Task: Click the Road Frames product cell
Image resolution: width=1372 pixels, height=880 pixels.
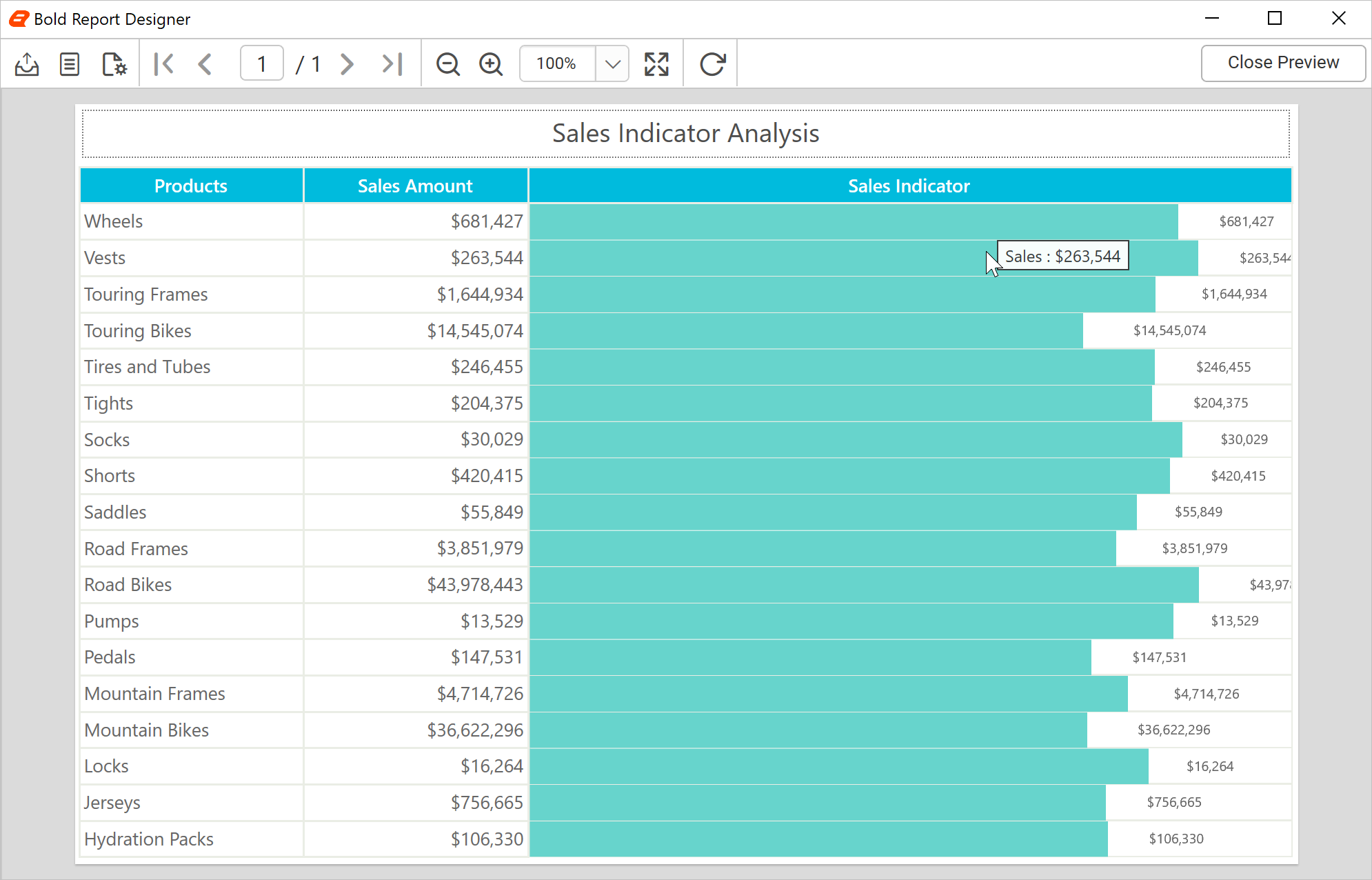Action: tap(191, 549)
